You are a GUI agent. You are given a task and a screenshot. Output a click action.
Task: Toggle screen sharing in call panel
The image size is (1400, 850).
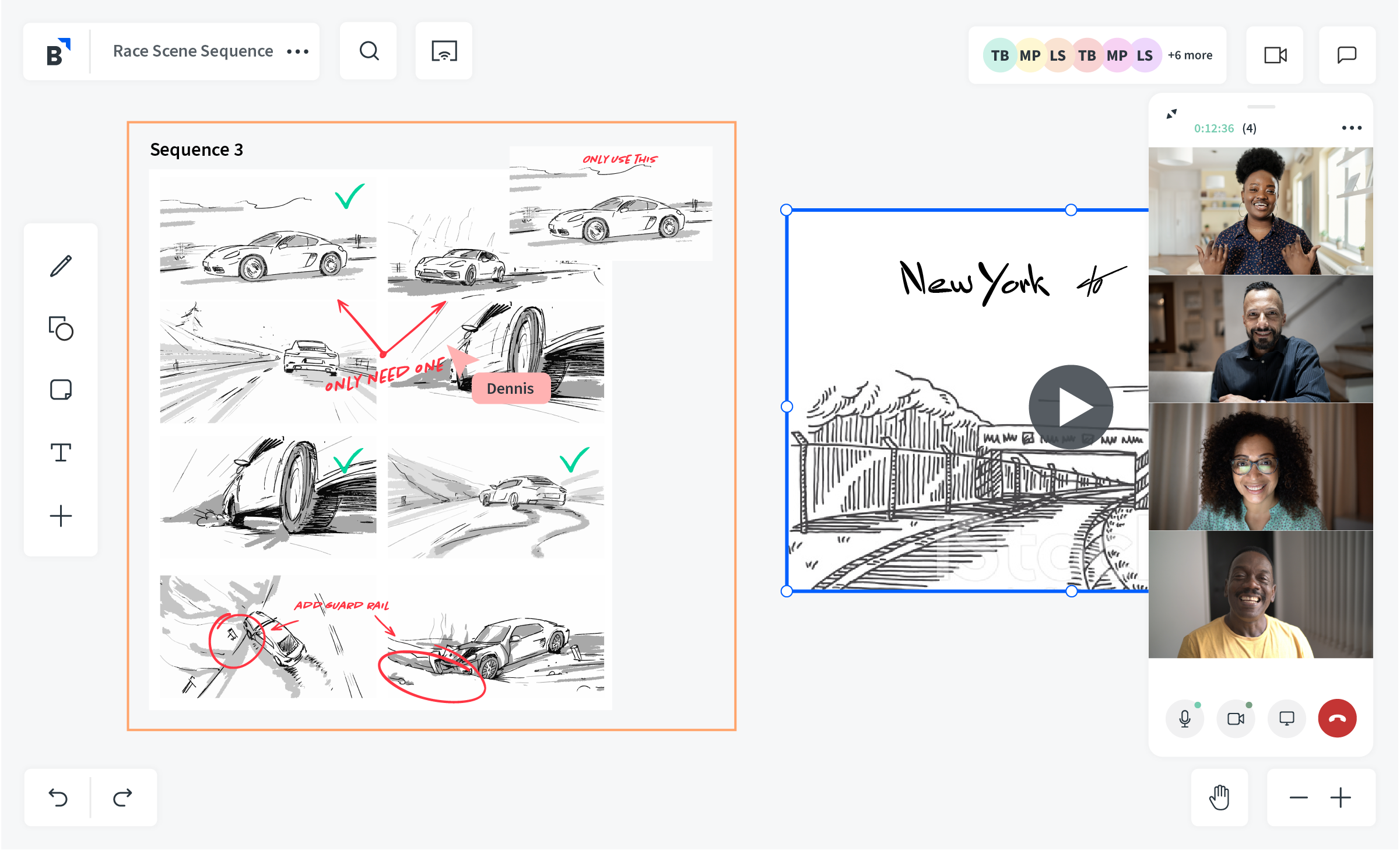pos(1286,718)
